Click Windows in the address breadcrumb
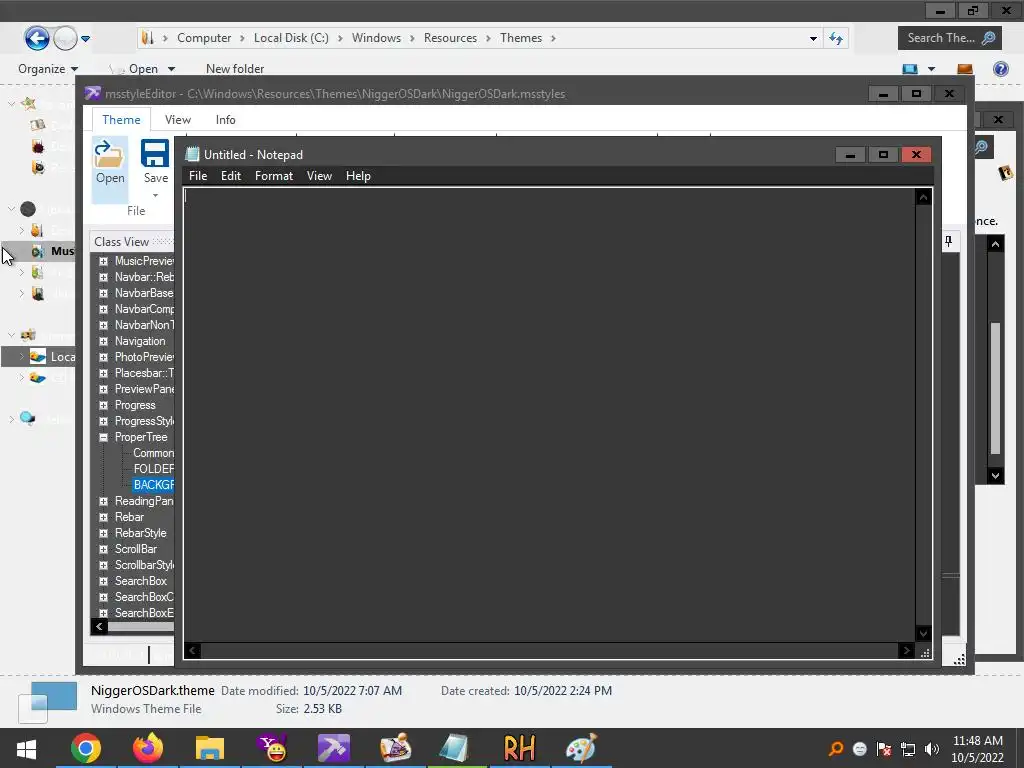 coord(376,38)
